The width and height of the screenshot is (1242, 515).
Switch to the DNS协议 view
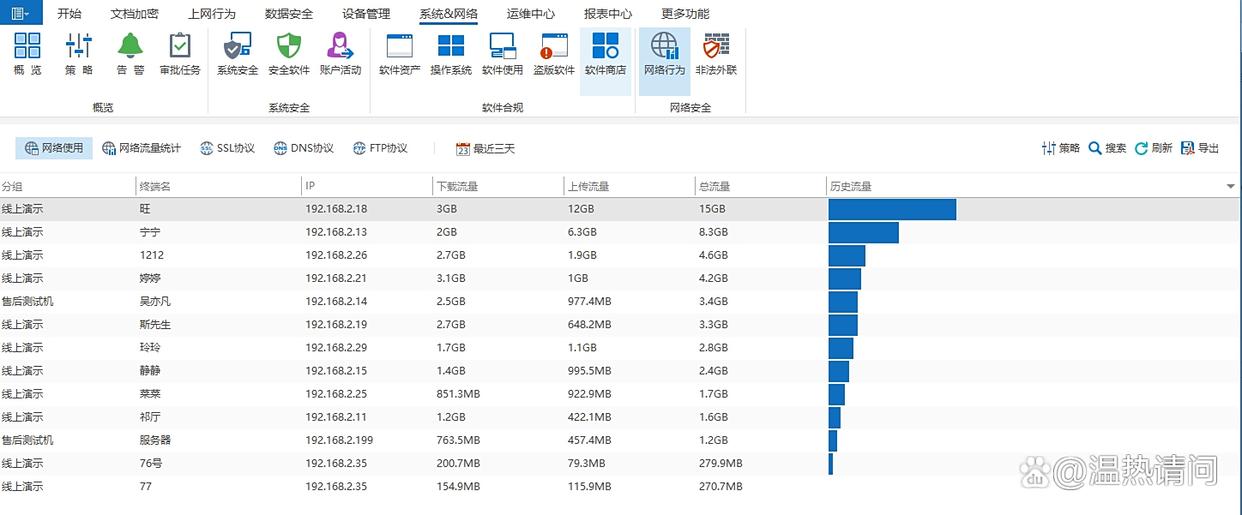click(x=303, y=148)
